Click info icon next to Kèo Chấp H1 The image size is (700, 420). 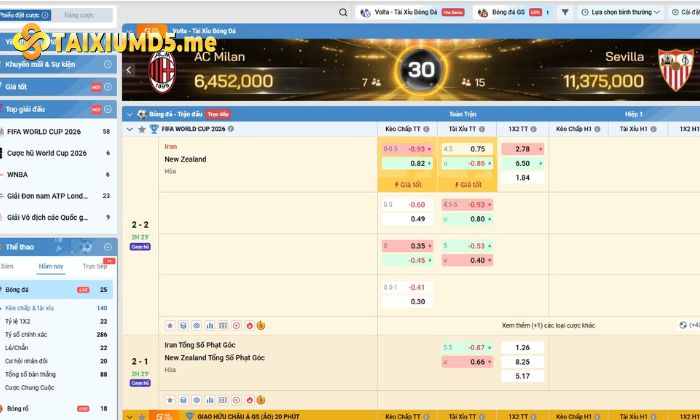point(597,129)
